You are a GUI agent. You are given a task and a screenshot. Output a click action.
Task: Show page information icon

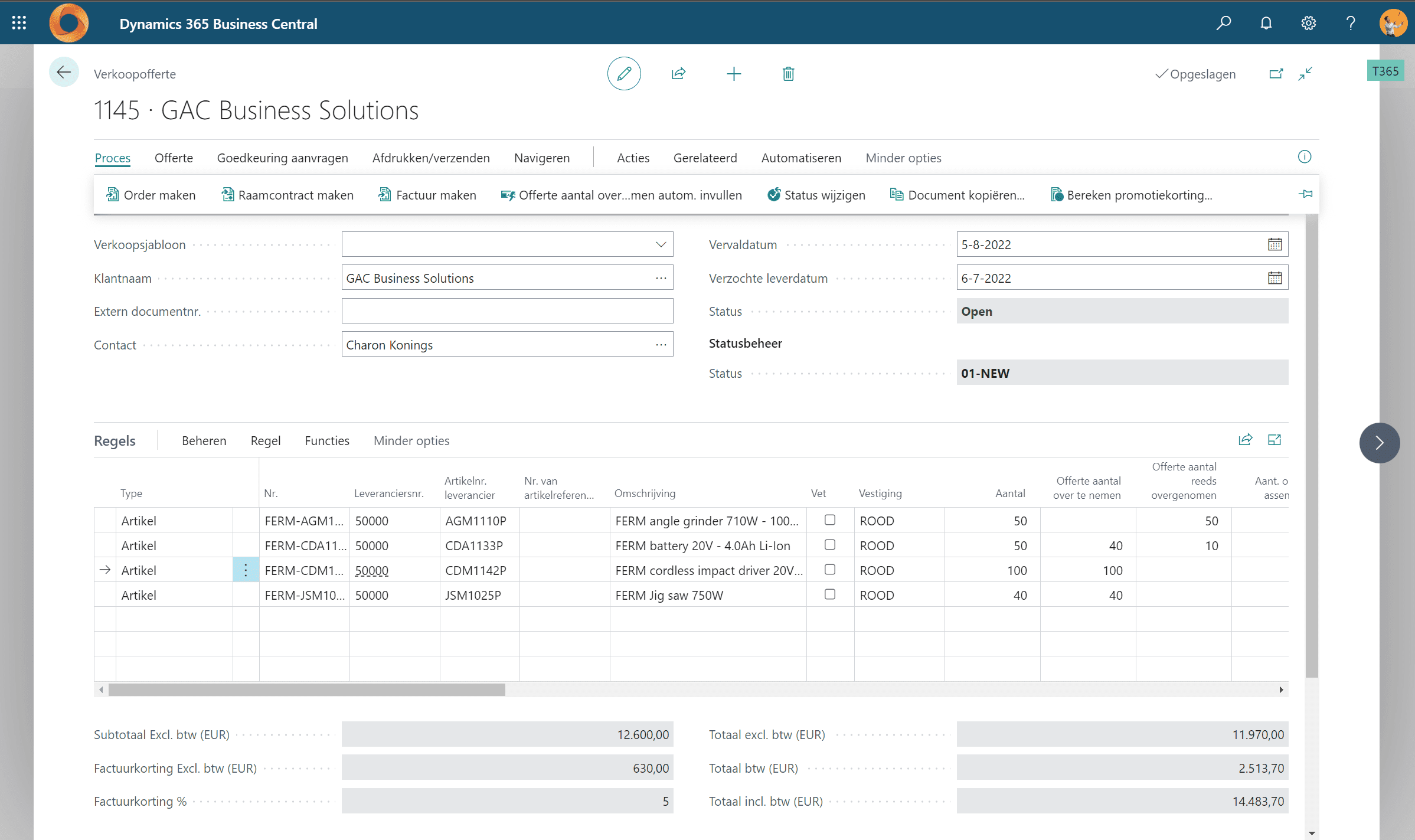coord(1305,156)
